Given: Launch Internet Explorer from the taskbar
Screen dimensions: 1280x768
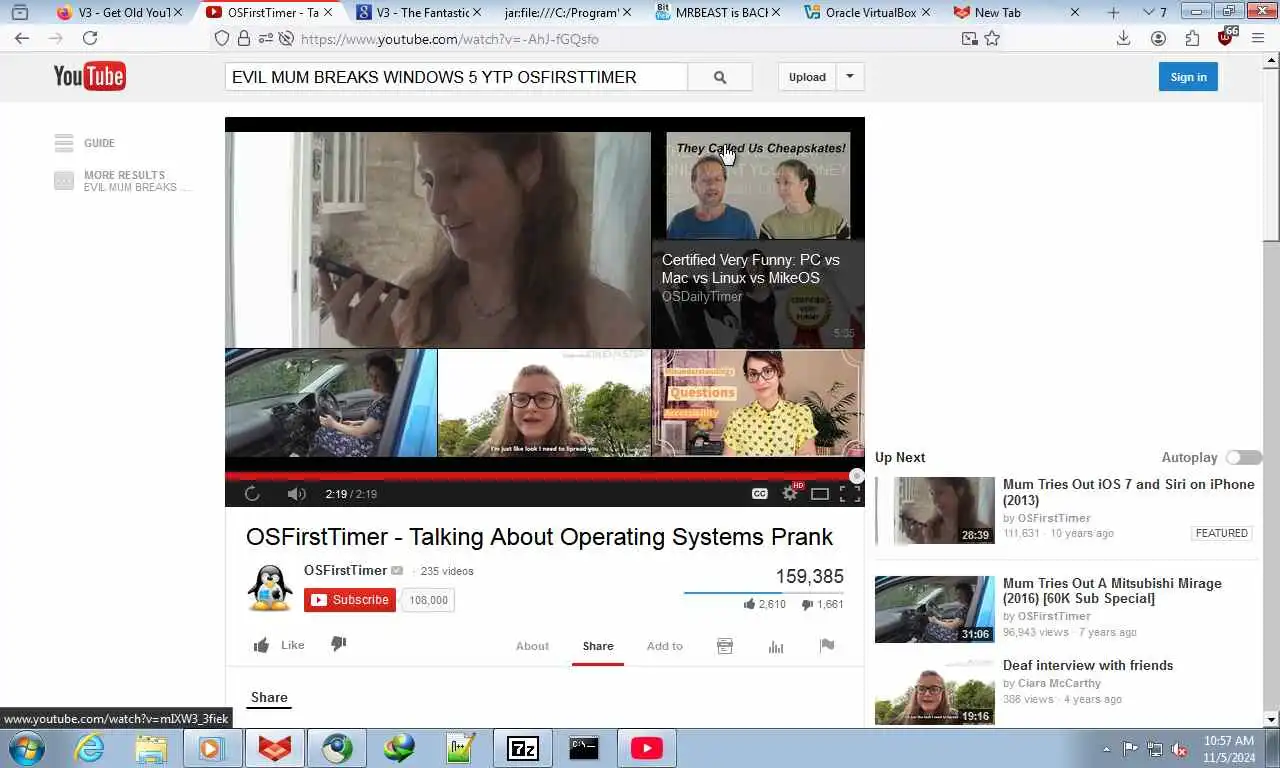Looking at the screenshot, I should pyautogui.click(x=89, y=748).
